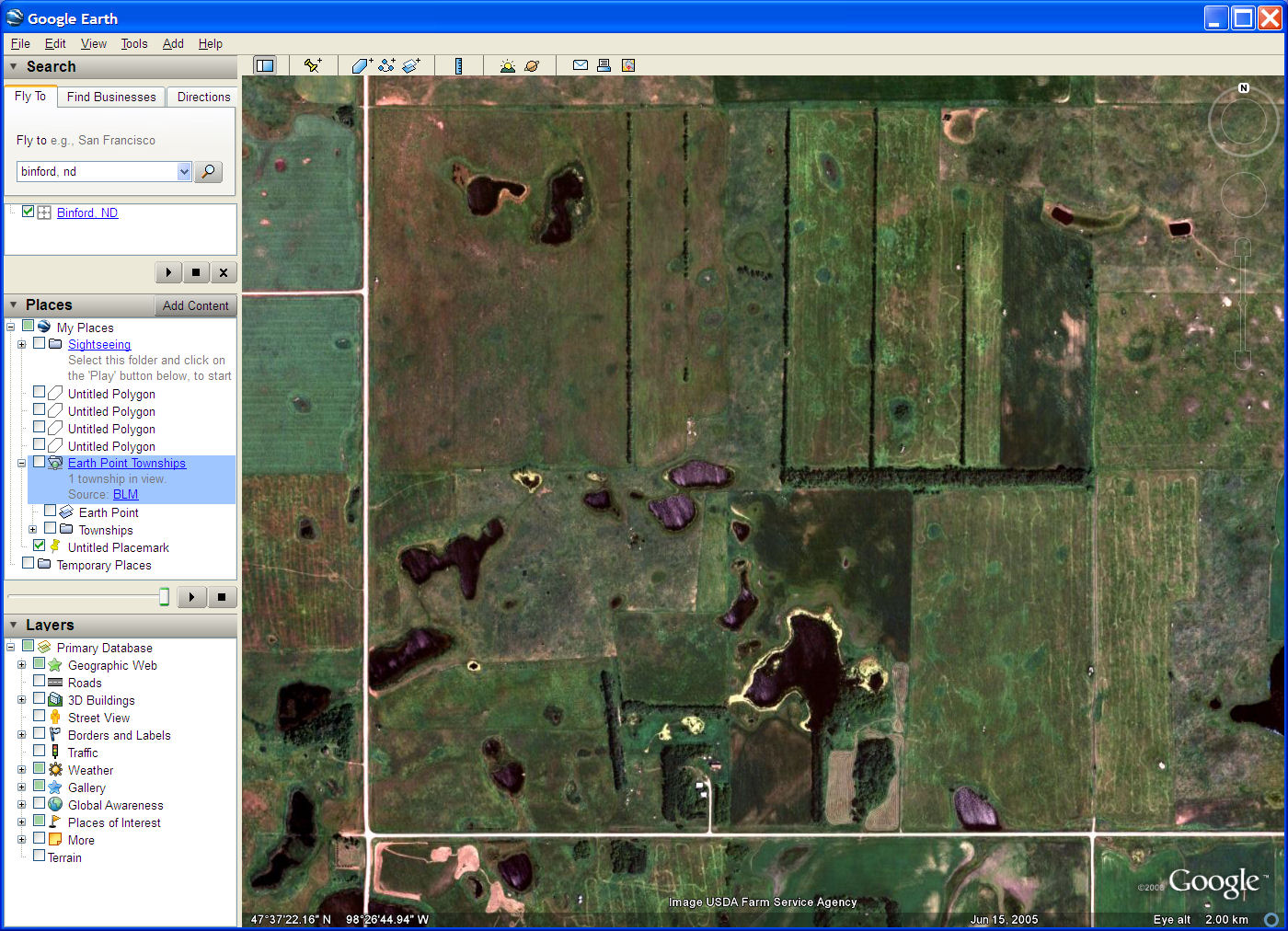Toggle the sidebar visibility toolbar icon
This screenshot has width=1288, height=931.
tap(265, 65)
